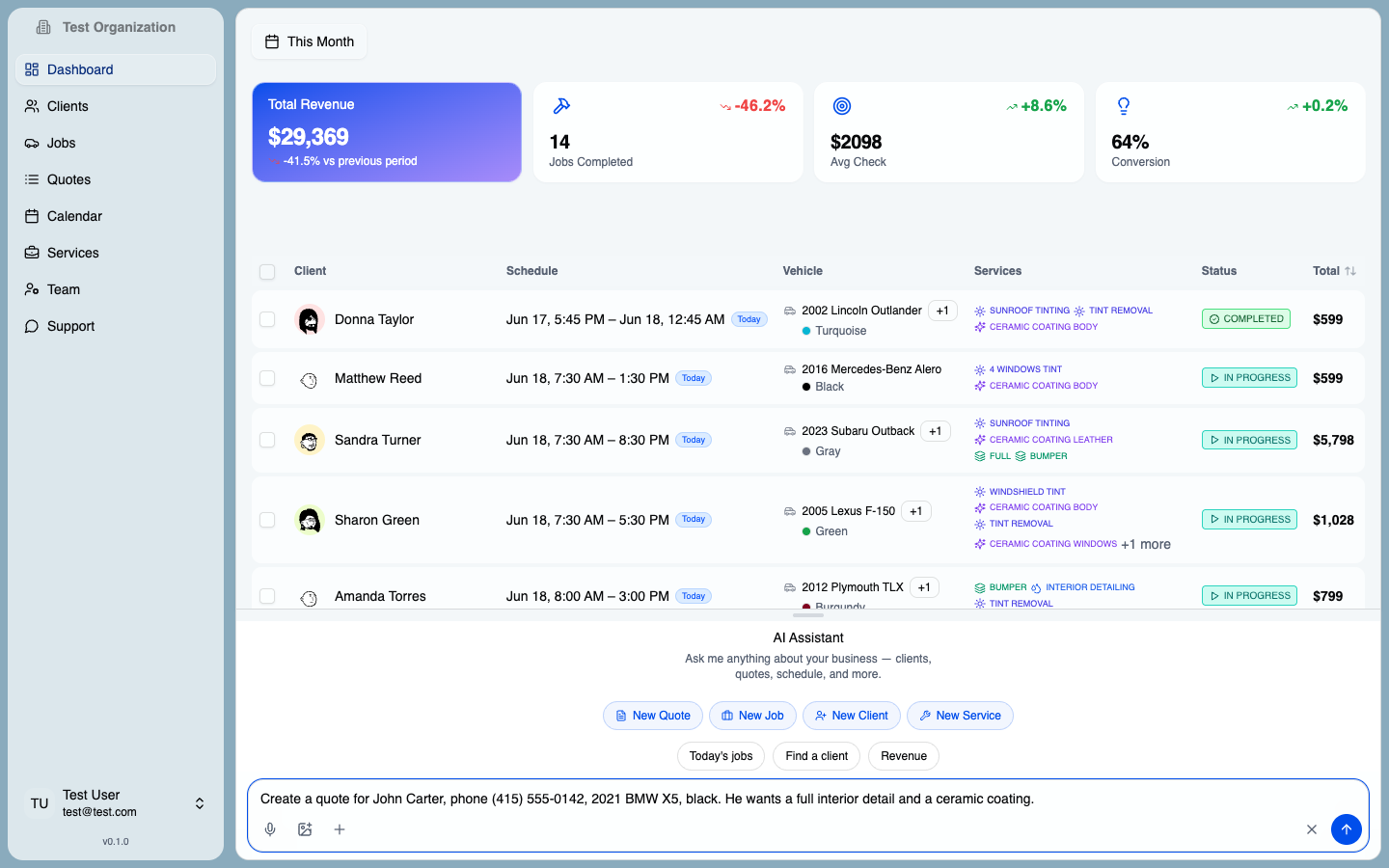
Task: Open the Dashboard page in sidebar
Action: pyautogui.click(x=116, y=69)
